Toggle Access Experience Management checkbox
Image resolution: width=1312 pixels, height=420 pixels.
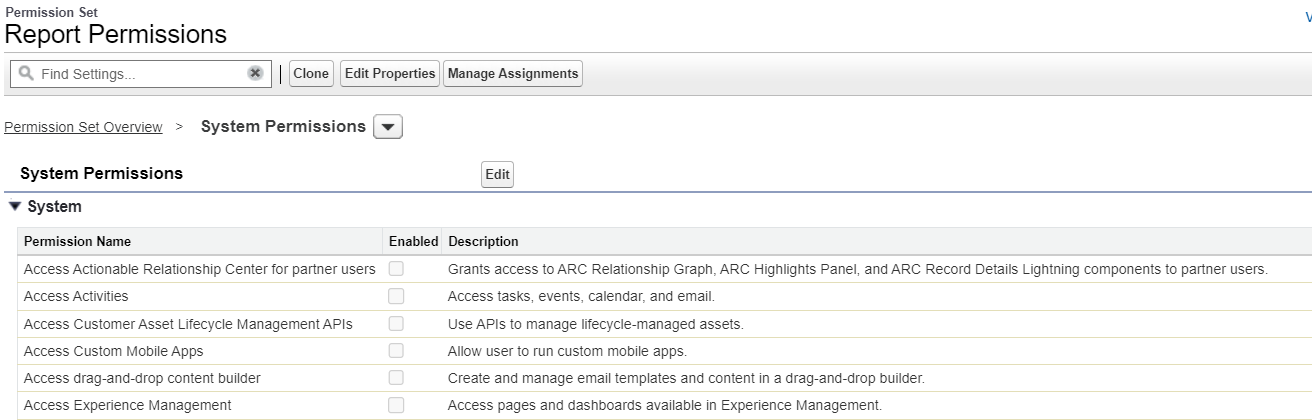pos(397,405)
